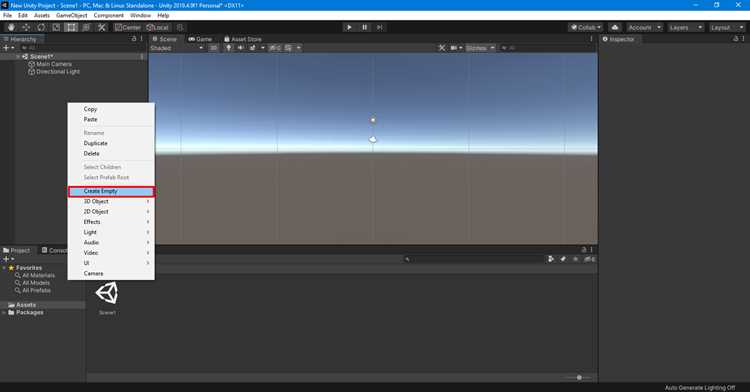Open the Shaded draw mode dropdown

point(177,48)
